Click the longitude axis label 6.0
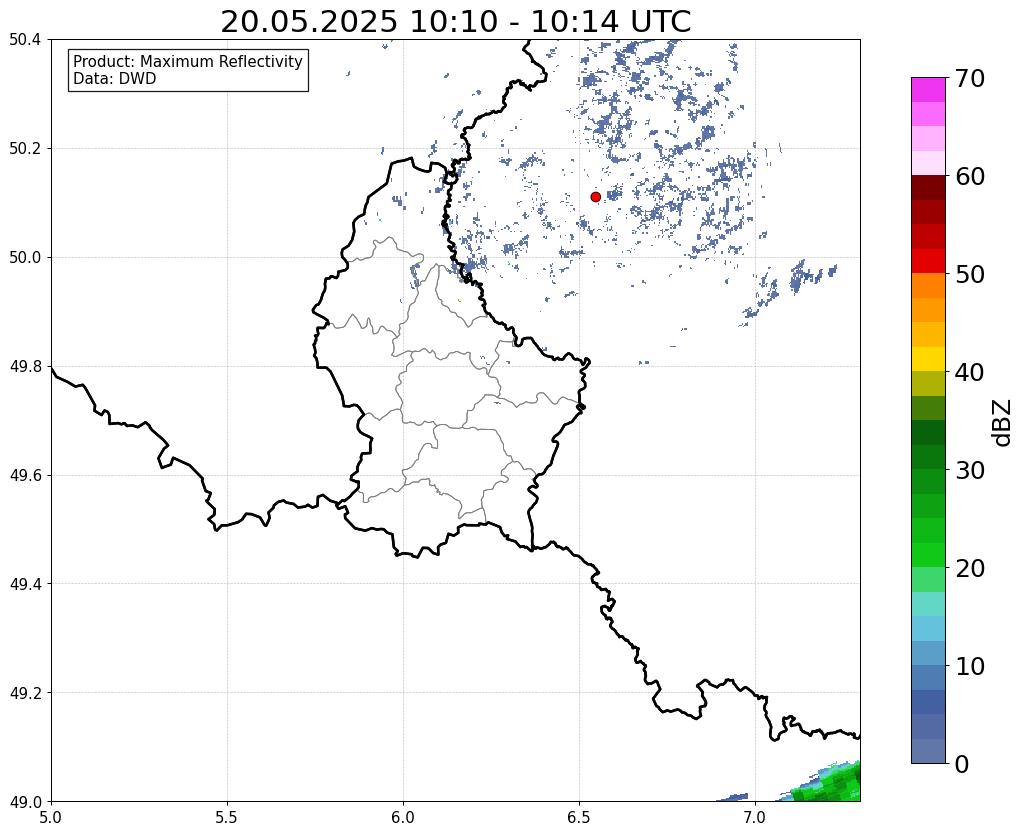 [x=403, y=817]
